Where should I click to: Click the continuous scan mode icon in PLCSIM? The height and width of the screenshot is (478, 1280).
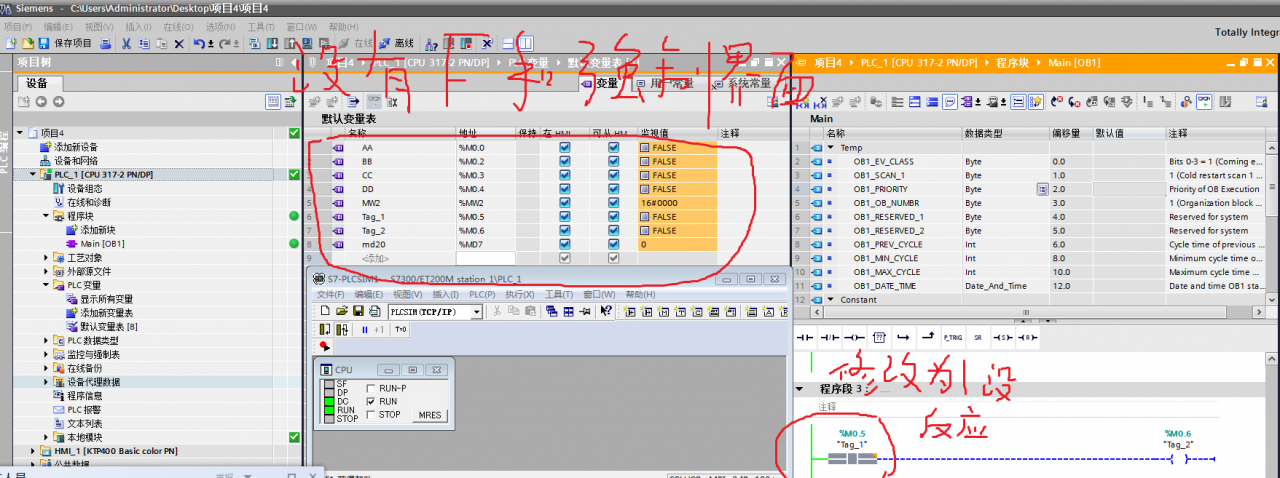(x=343, y=329)
